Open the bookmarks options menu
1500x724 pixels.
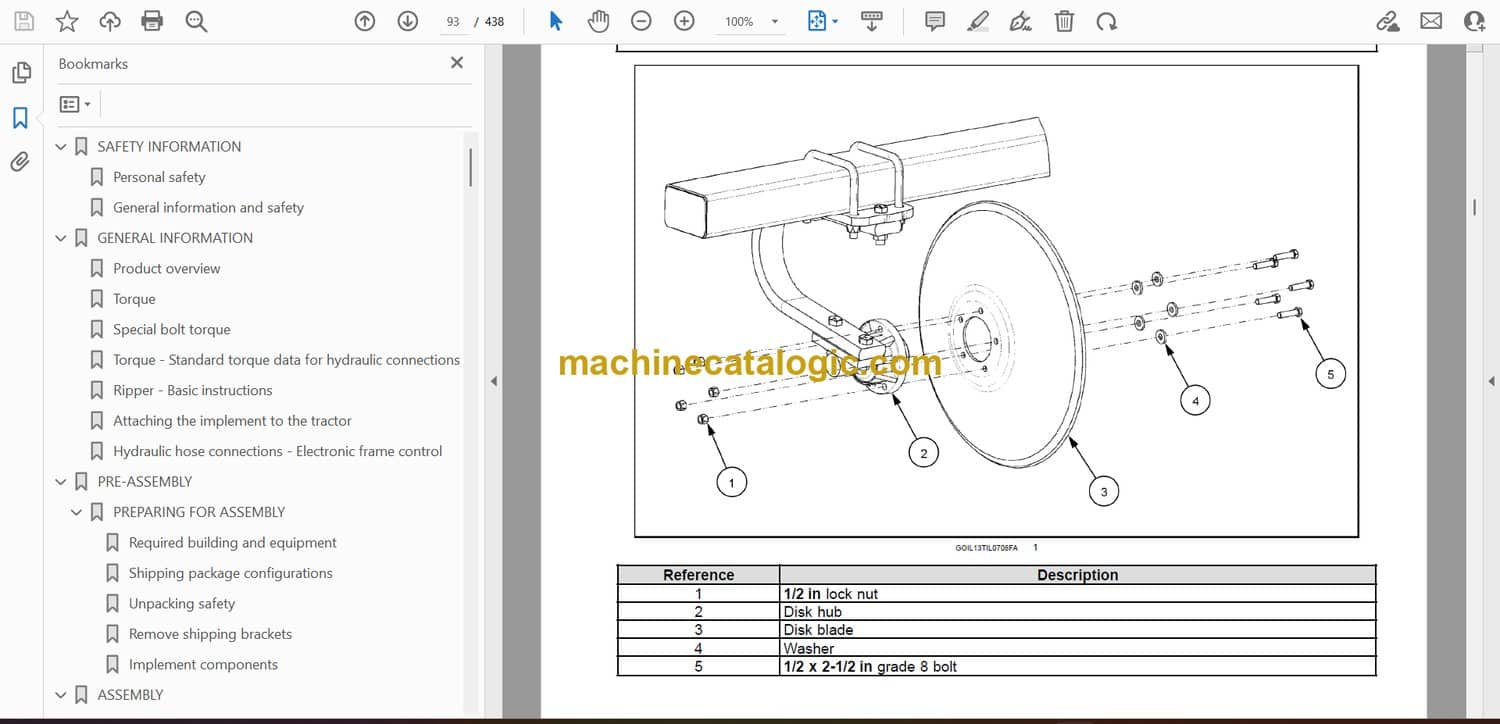pyautogui.click(x=75, y=104)
